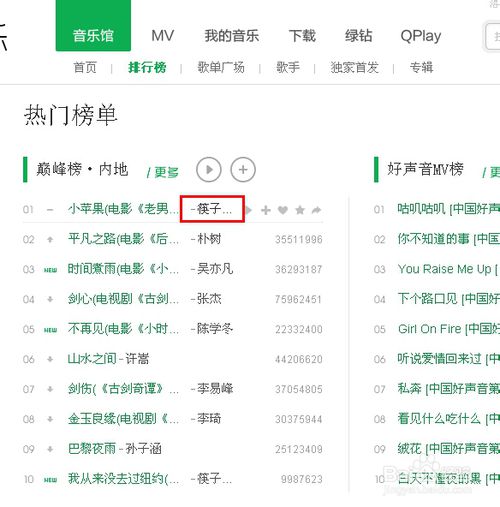Open song 小苹果(电影《老男...
Viewport: 500px width, 507px height.
pyautogui.click(x=123, y=209)
